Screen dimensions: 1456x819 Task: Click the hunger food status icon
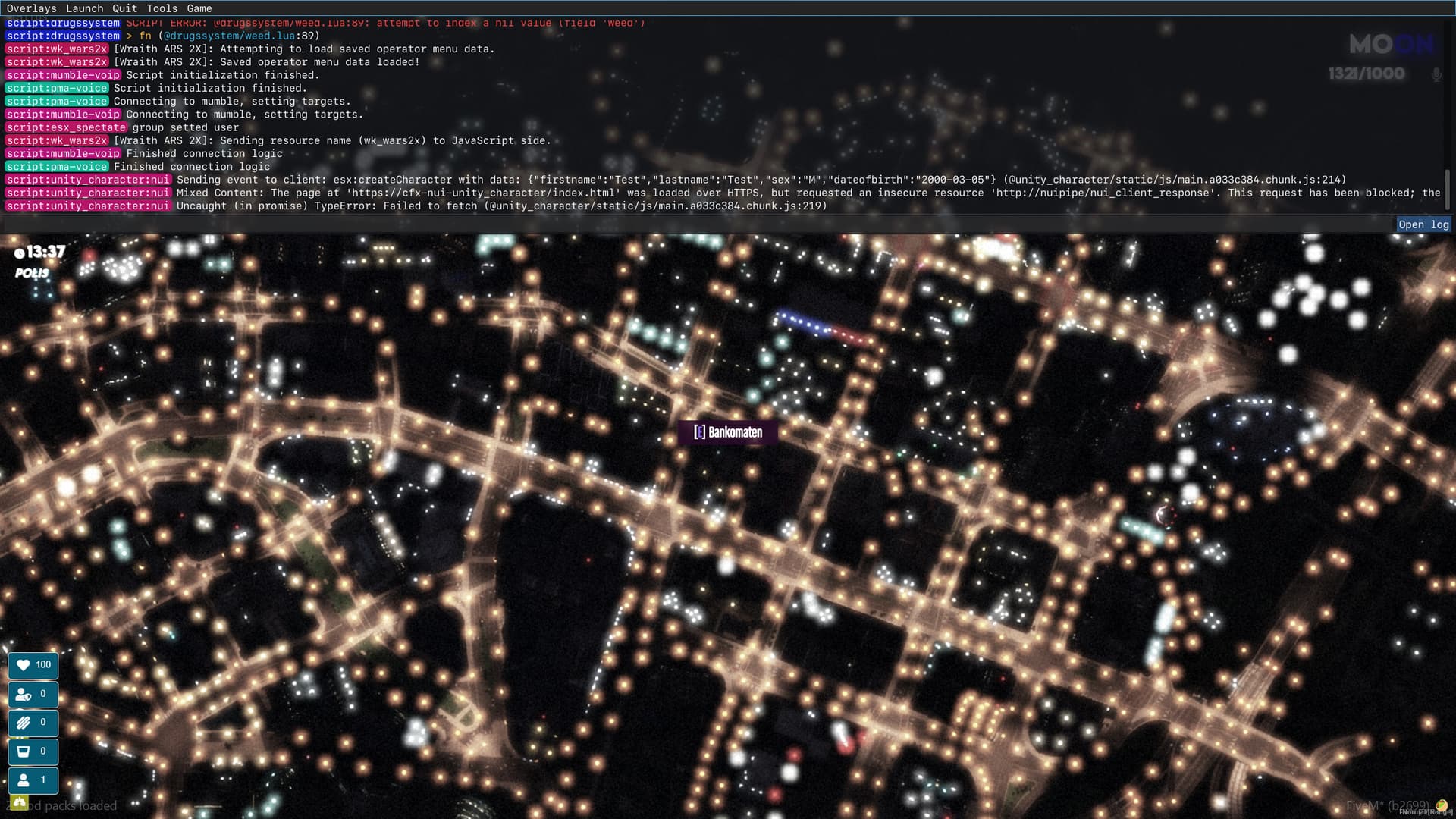(x=24, y=723)
